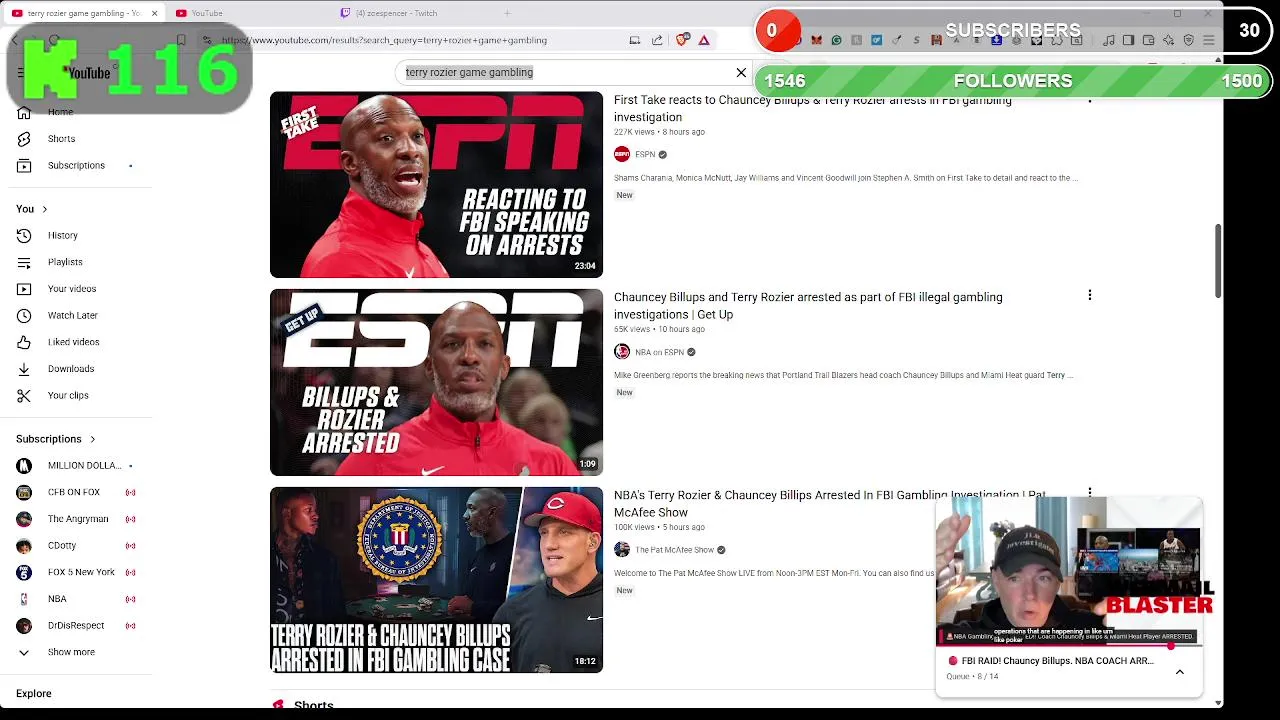The image size is (1280, 720).
Task: Open watch History page
Action: pyautogui.click(x=62, y=235)
